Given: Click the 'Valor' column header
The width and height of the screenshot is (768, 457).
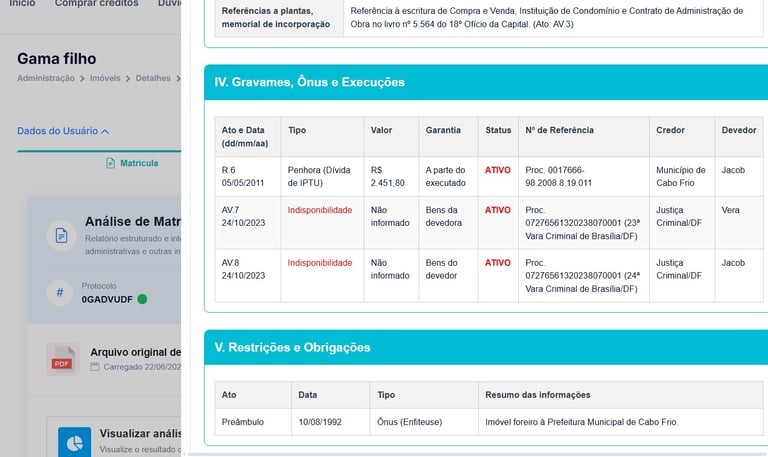Looking at the screenshot, I should tap(391, 137).
